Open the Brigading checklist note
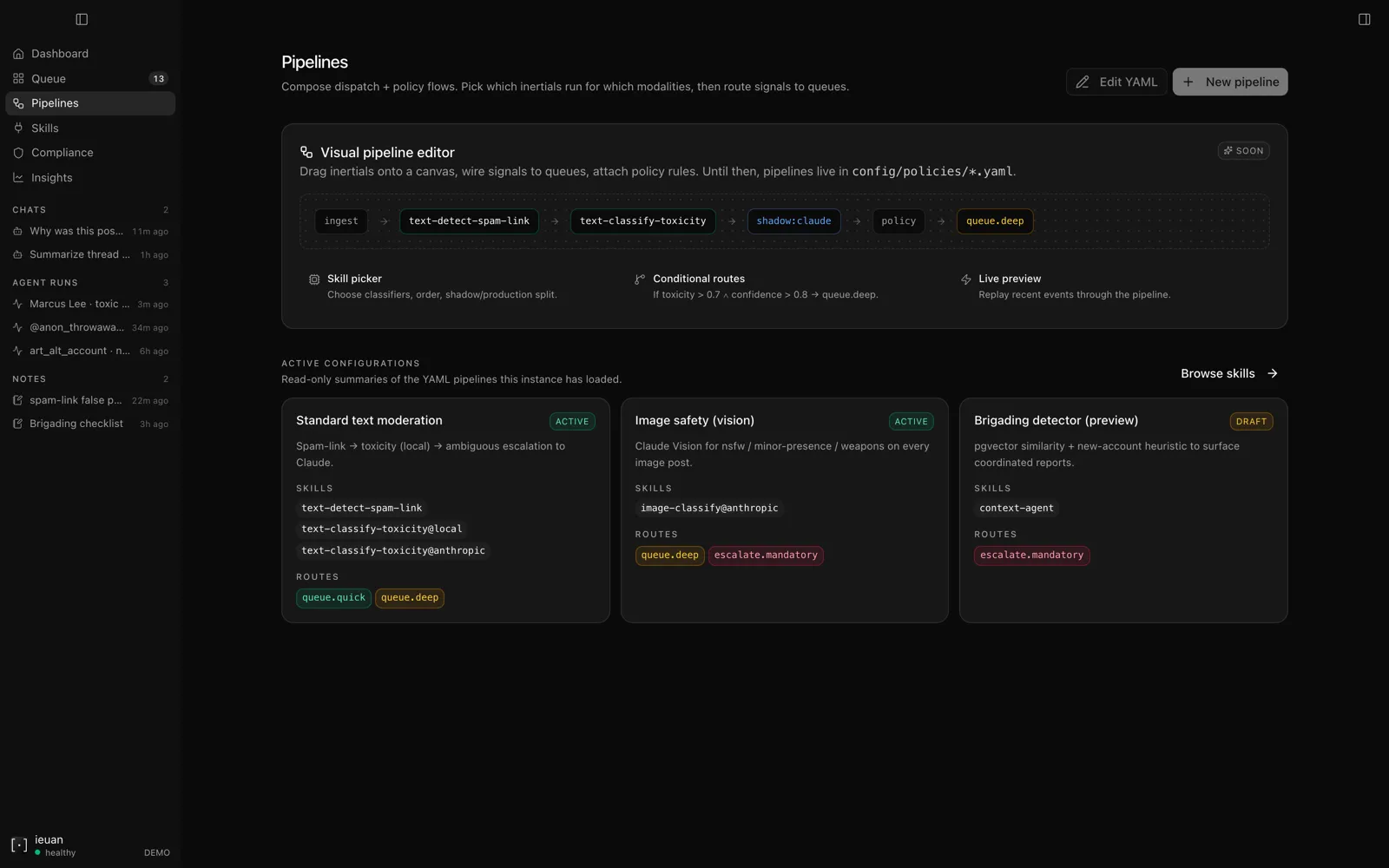 90,424
